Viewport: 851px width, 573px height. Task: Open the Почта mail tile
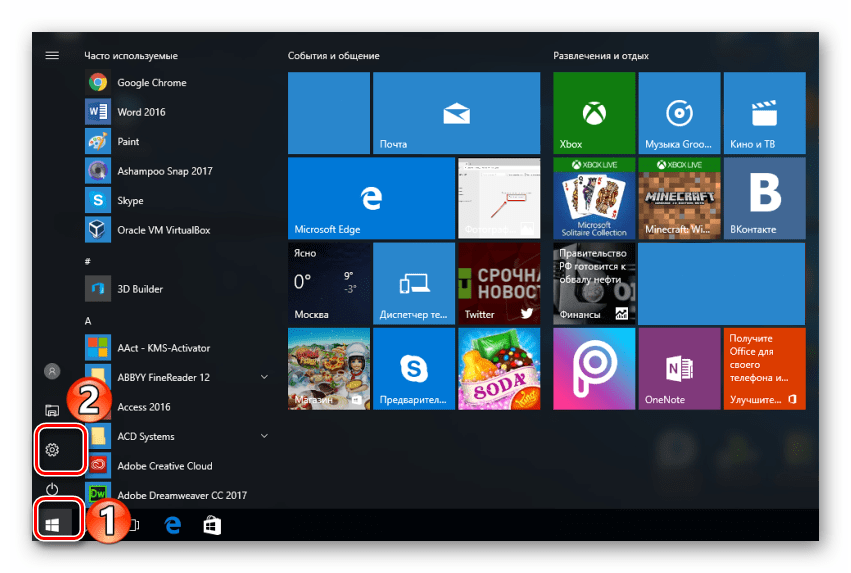455,113
